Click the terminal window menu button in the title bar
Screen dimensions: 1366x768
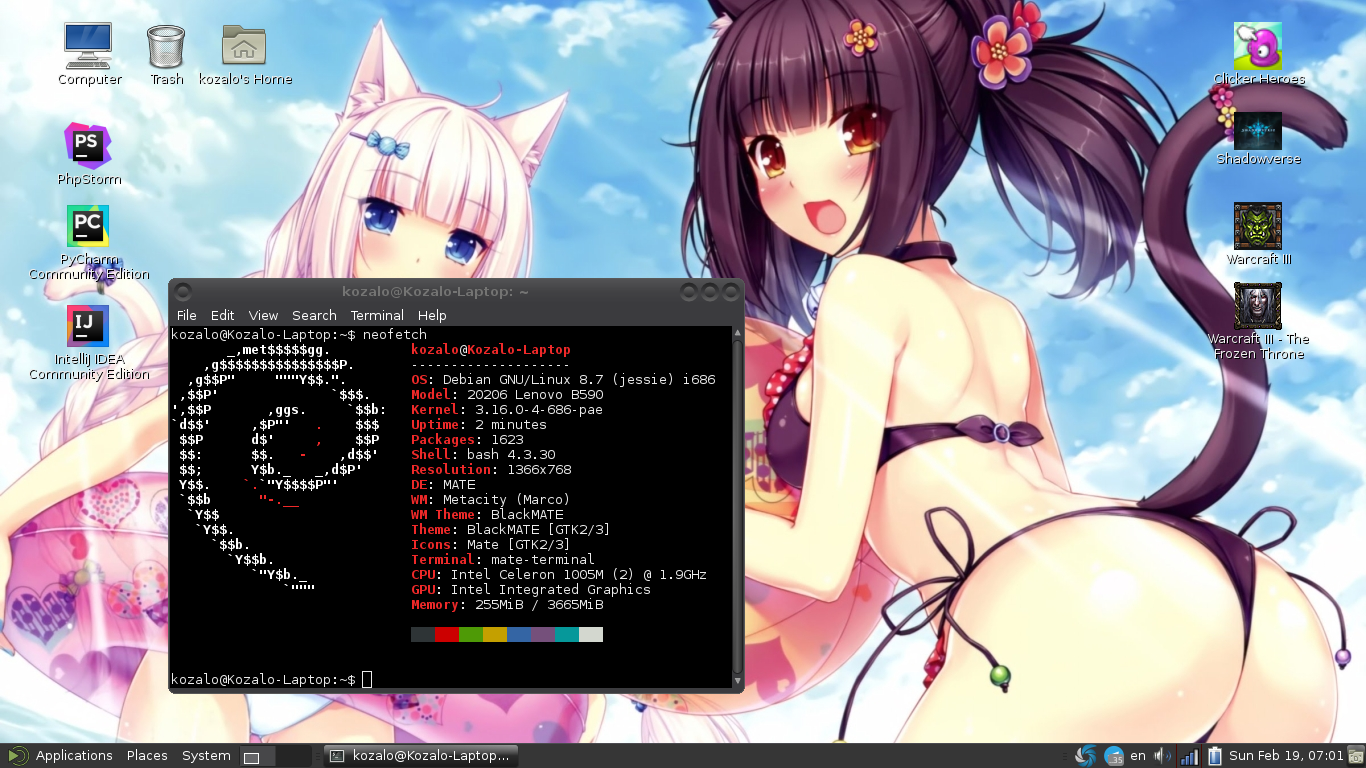point(183,291)
